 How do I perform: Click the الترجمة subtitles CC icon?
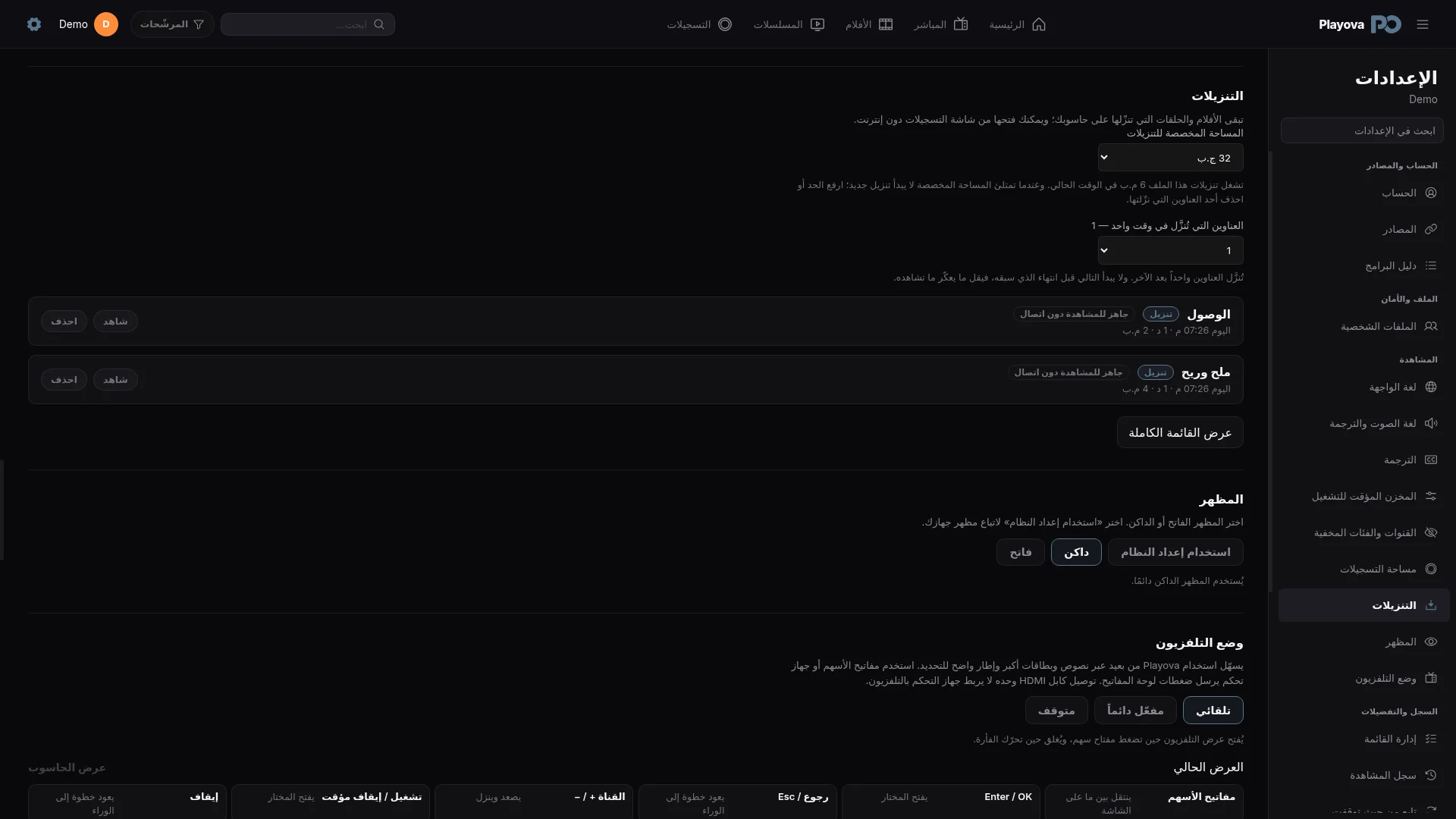(1431, 460)
